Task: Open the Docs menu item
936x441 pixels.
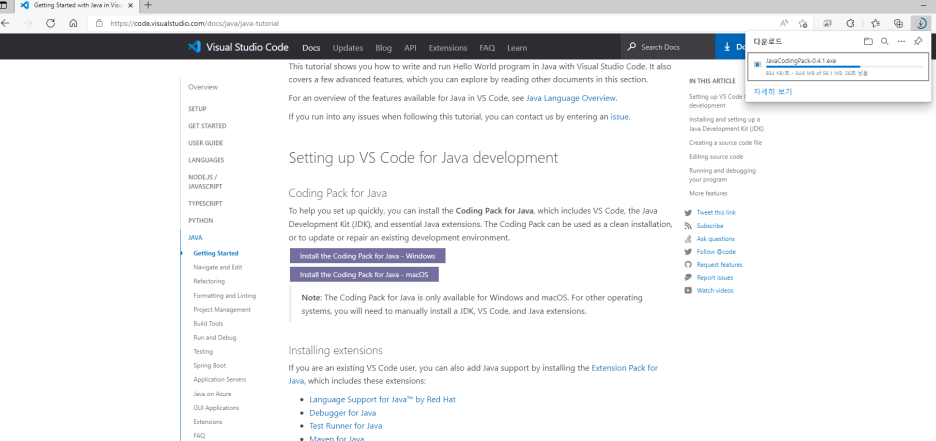Action: point(311,48)
